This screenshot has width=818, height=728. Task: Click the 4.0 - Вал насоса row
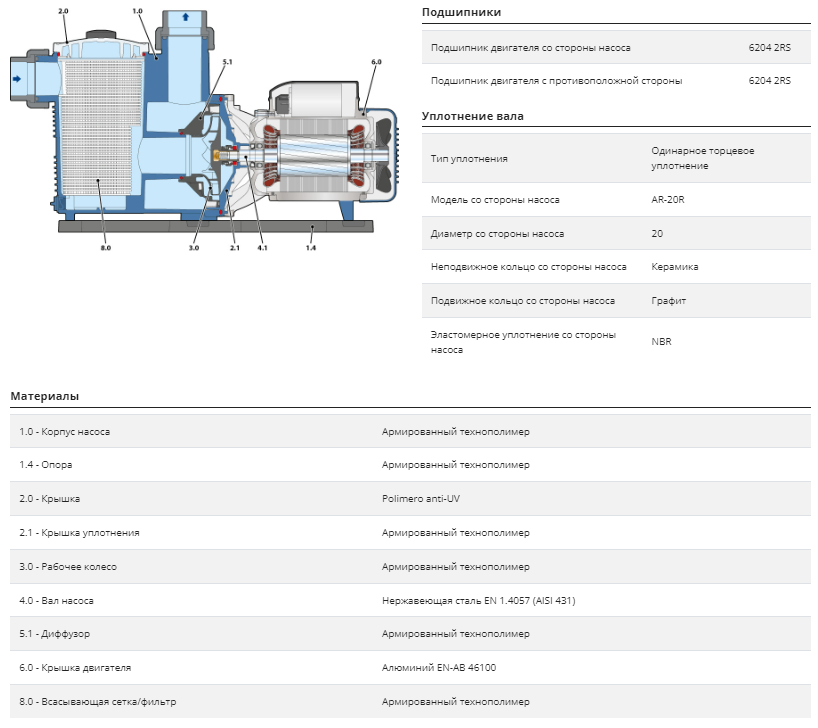pos(410,601)
